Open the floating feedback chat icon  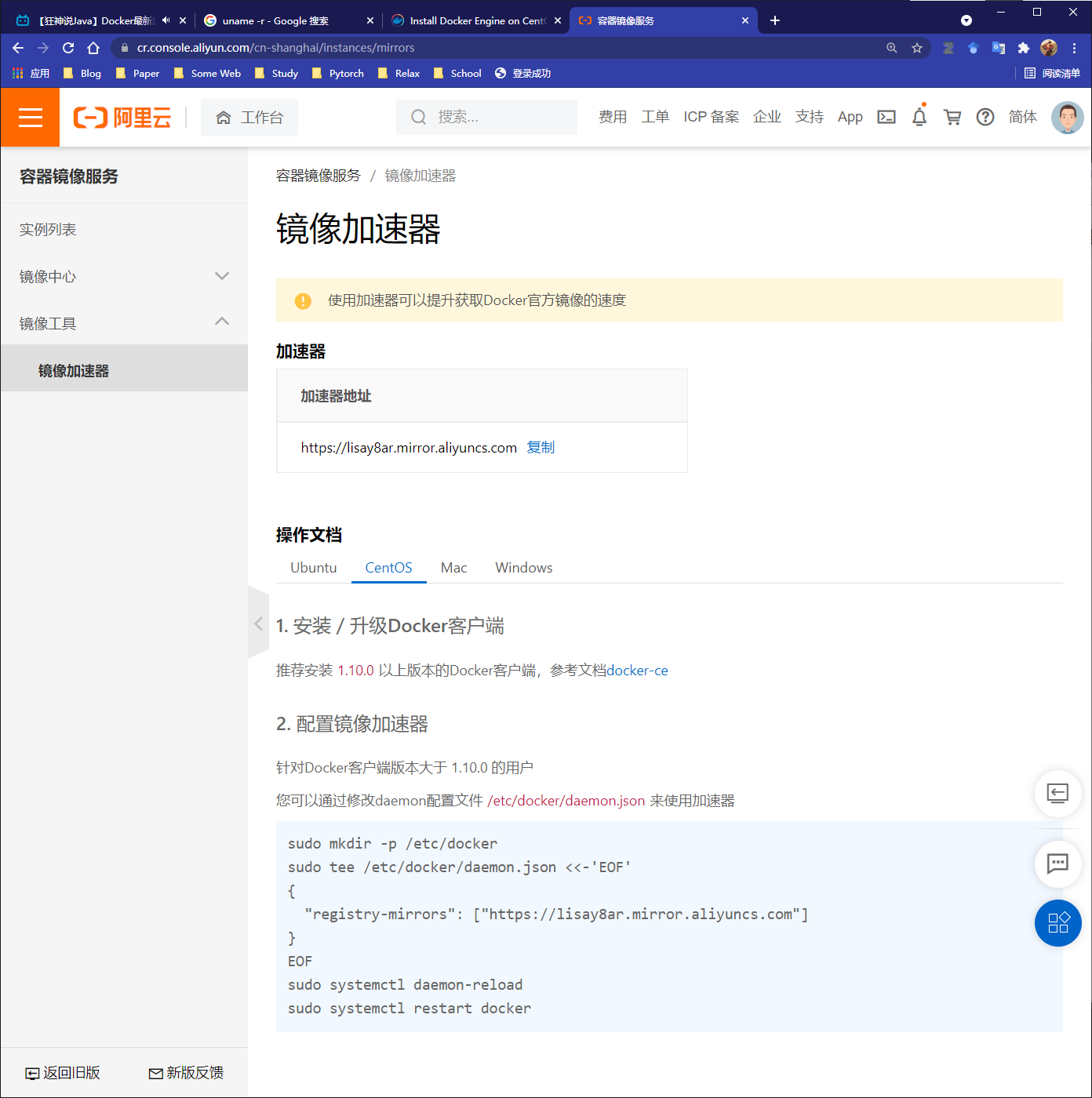[1057, 864]
